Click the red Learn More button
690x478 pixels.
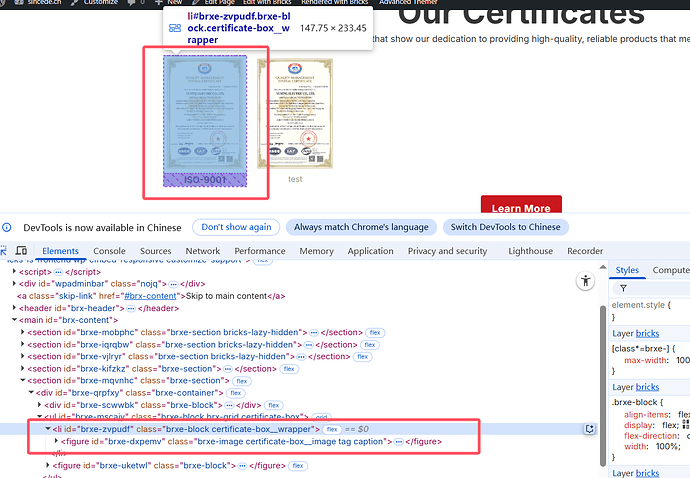[521, 205]
